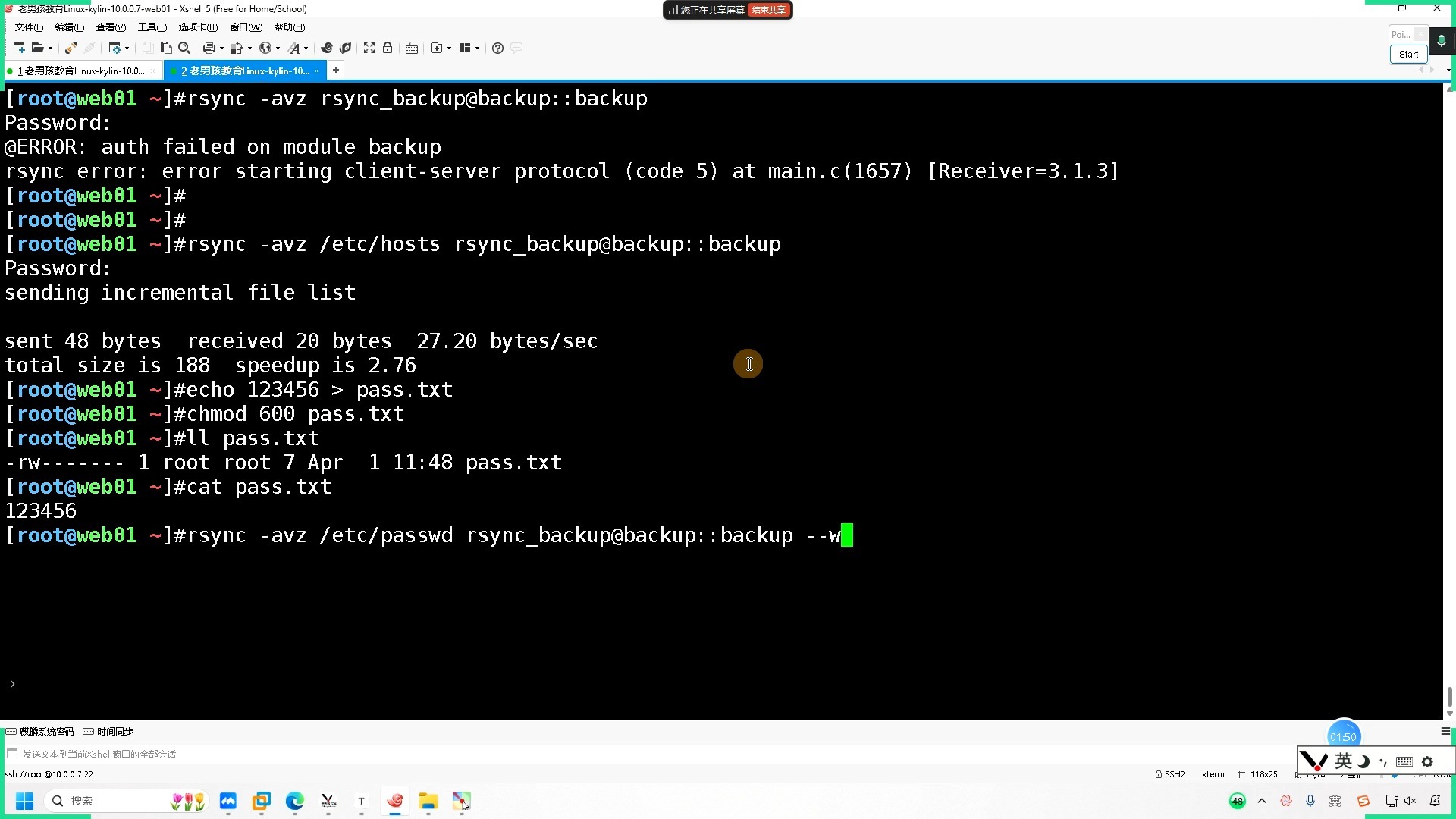
Task: Open the 编辑(E) menu
Action: click(x=70, y=27)
